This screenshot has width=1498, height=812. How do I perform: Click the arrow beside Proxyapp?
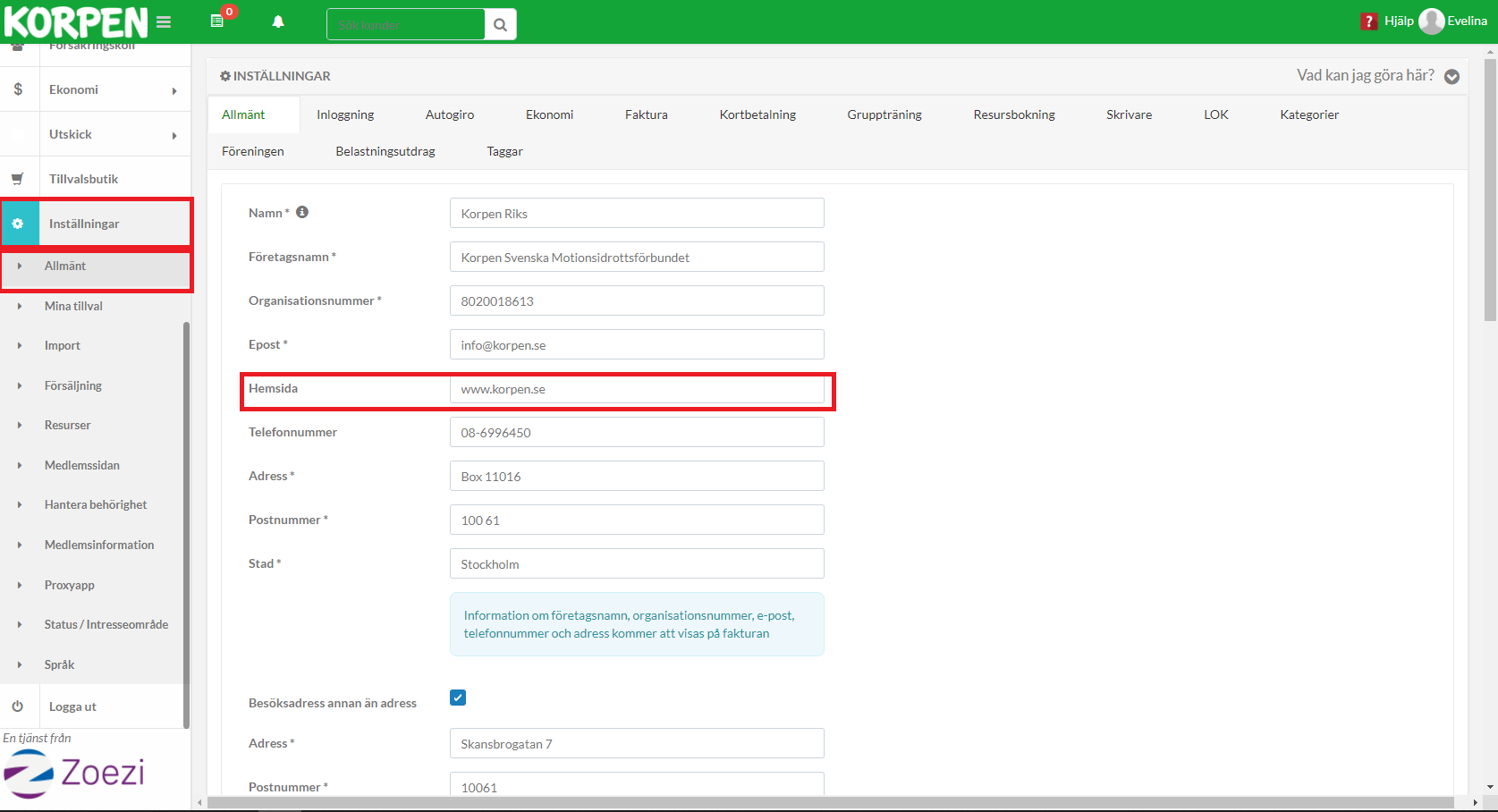[x=20, y=585]
